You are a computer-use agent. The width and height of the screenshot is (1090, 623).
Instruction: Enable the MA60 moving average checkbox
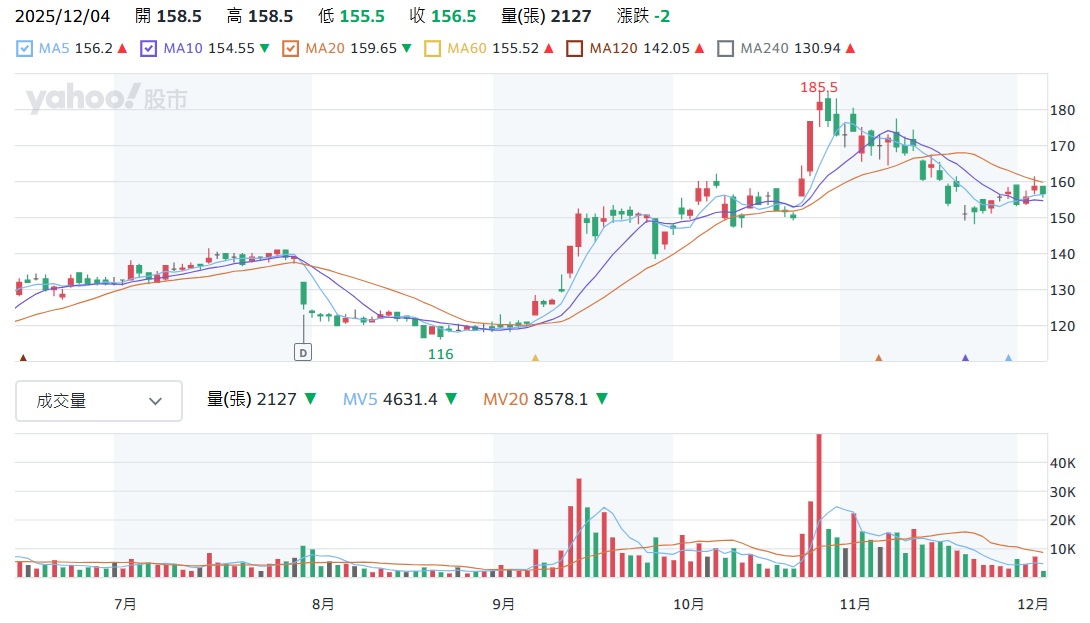(x=433, y=48)
